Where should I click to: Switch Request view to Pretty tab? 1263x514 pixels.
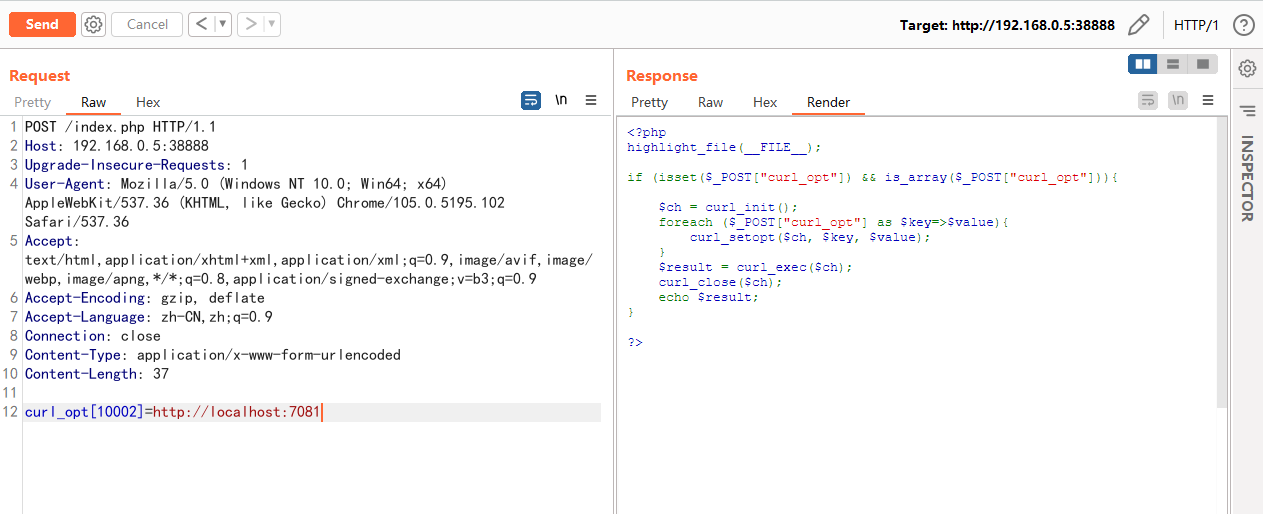[x=32, y=102]
